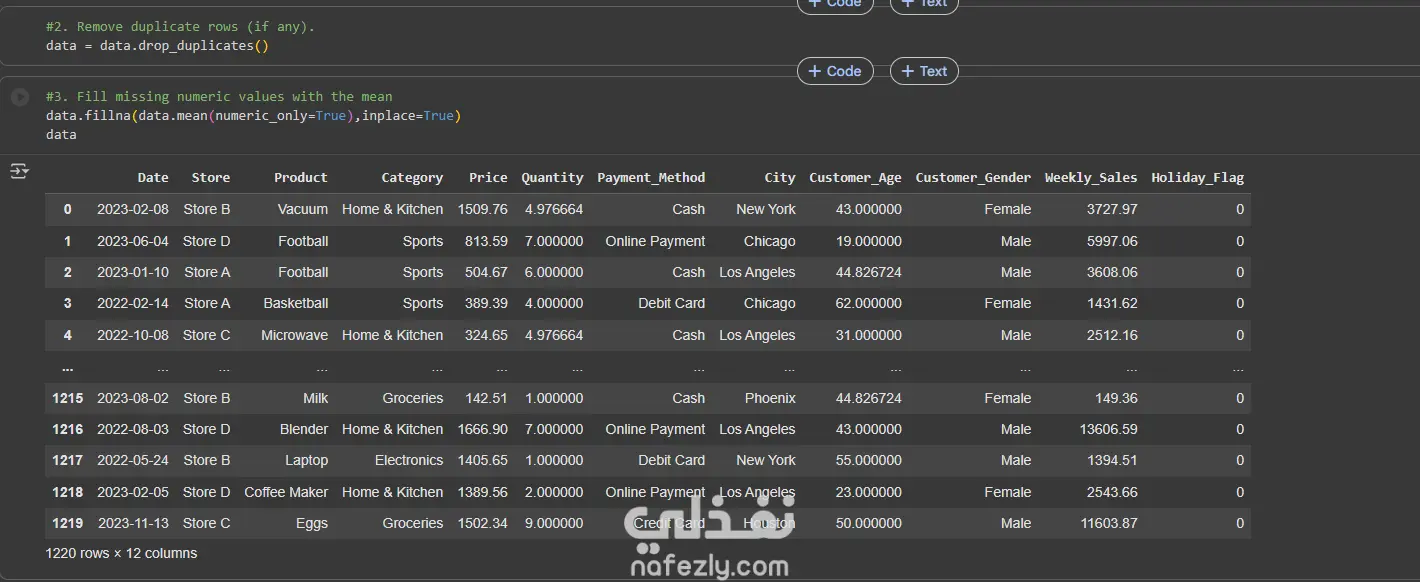This screenshot has height=582, width=1420.
Task: Click the Weekly_Sales column header
Action: [x=1091, y=178]
